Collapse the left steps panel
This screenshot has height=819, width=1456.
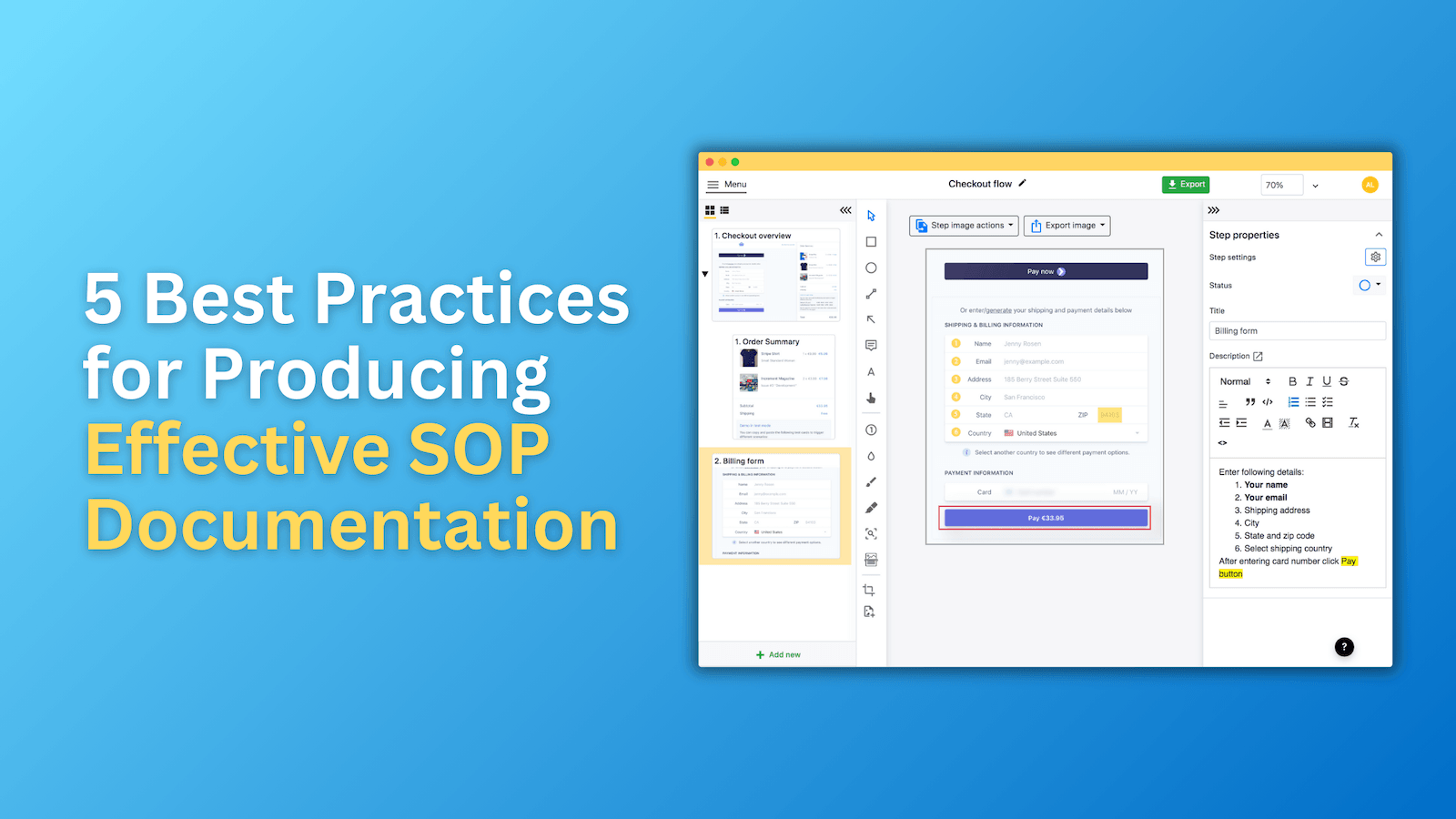pyautogui.click(x=845, y=210)
